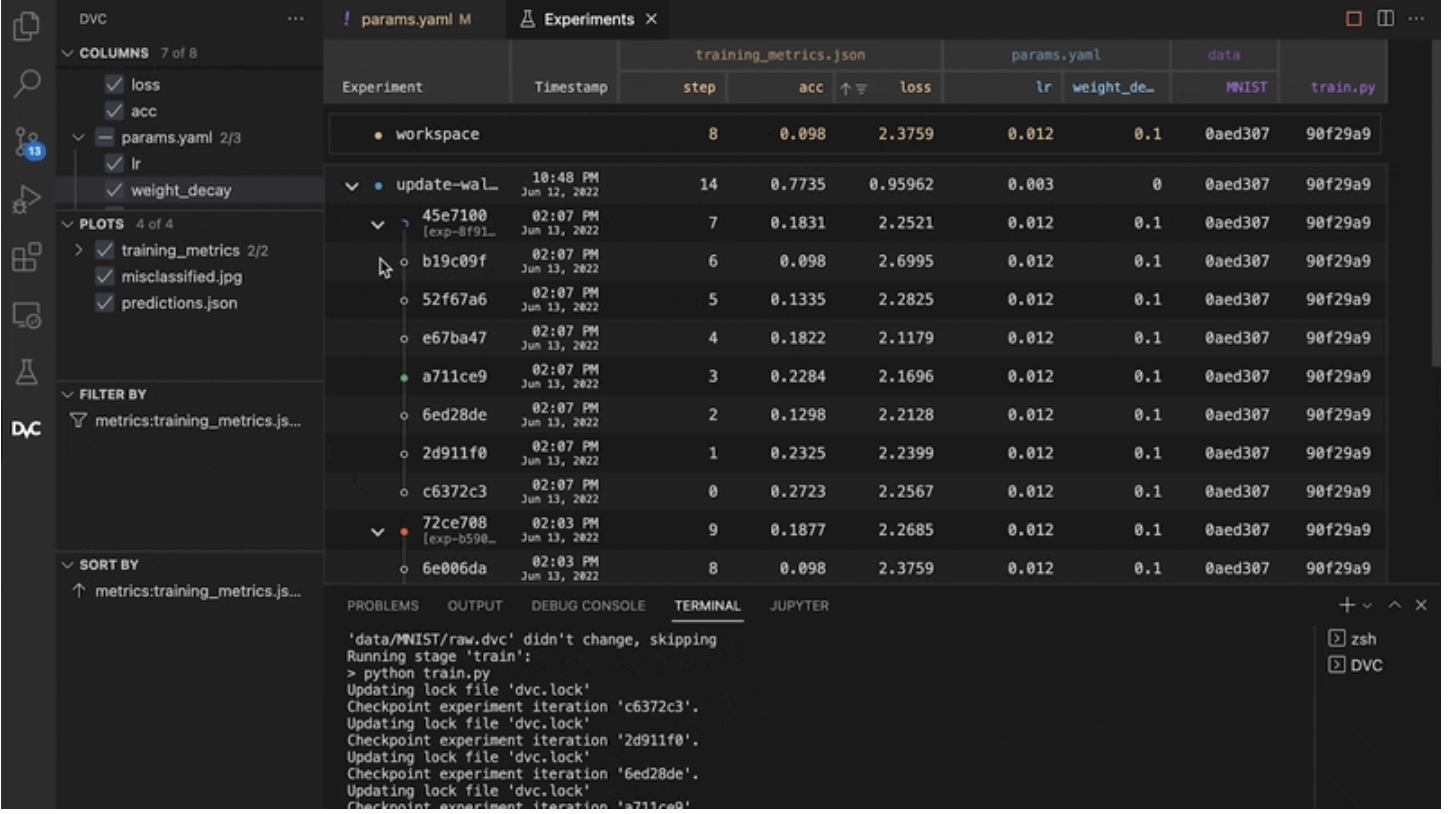The width and height of the screenshot is (1448, 814).
Task: Create a new terminal with the plus icon
Action: pyautogui.click(x=1347, y=605)
